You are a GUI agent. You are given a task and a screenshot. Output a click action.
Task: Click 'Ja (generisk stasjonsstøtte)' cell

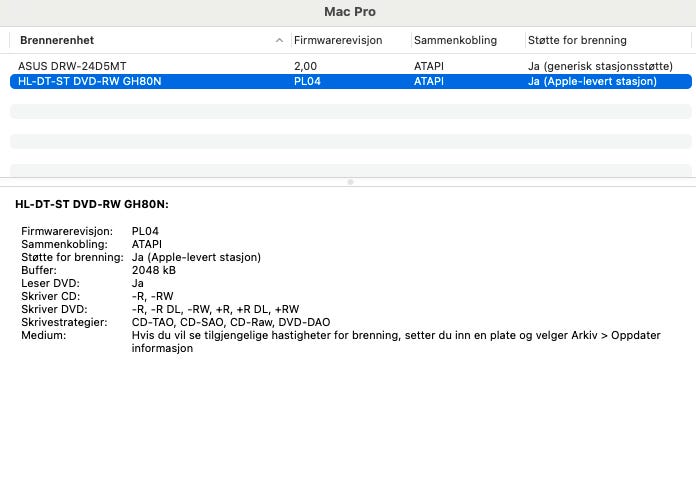pyautogui.click(x=600, y=66)
